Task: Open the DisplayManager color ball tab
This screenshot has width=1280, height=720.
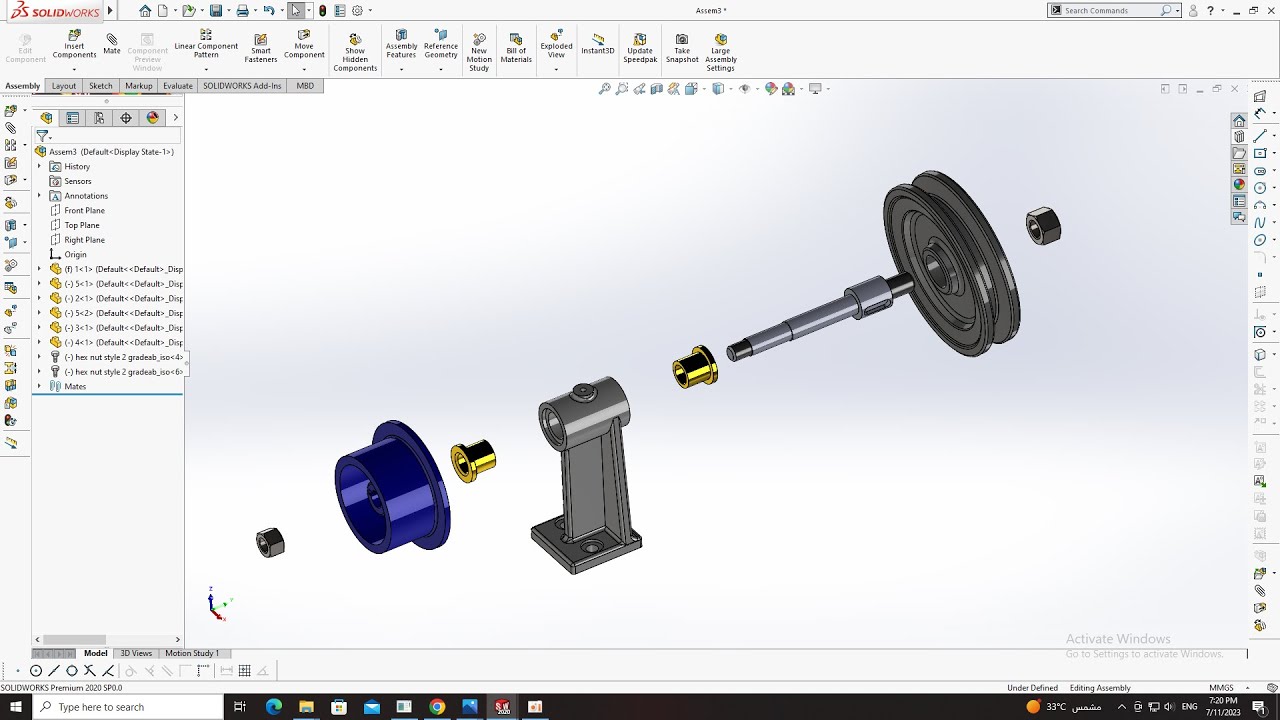Action: coord(152,118)
